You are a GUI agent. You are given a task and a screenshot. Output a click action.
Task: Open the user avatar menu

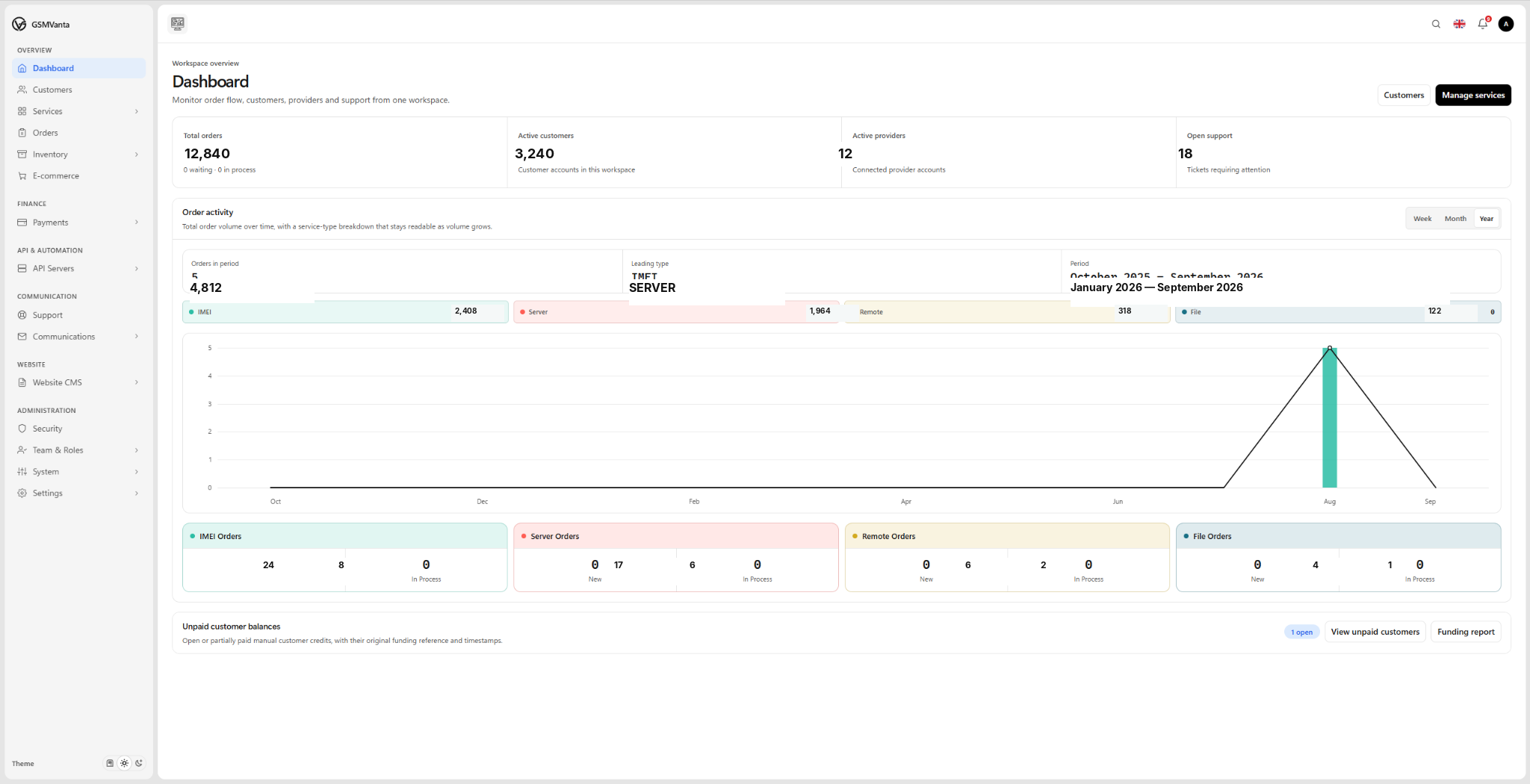coord(1506,24)
